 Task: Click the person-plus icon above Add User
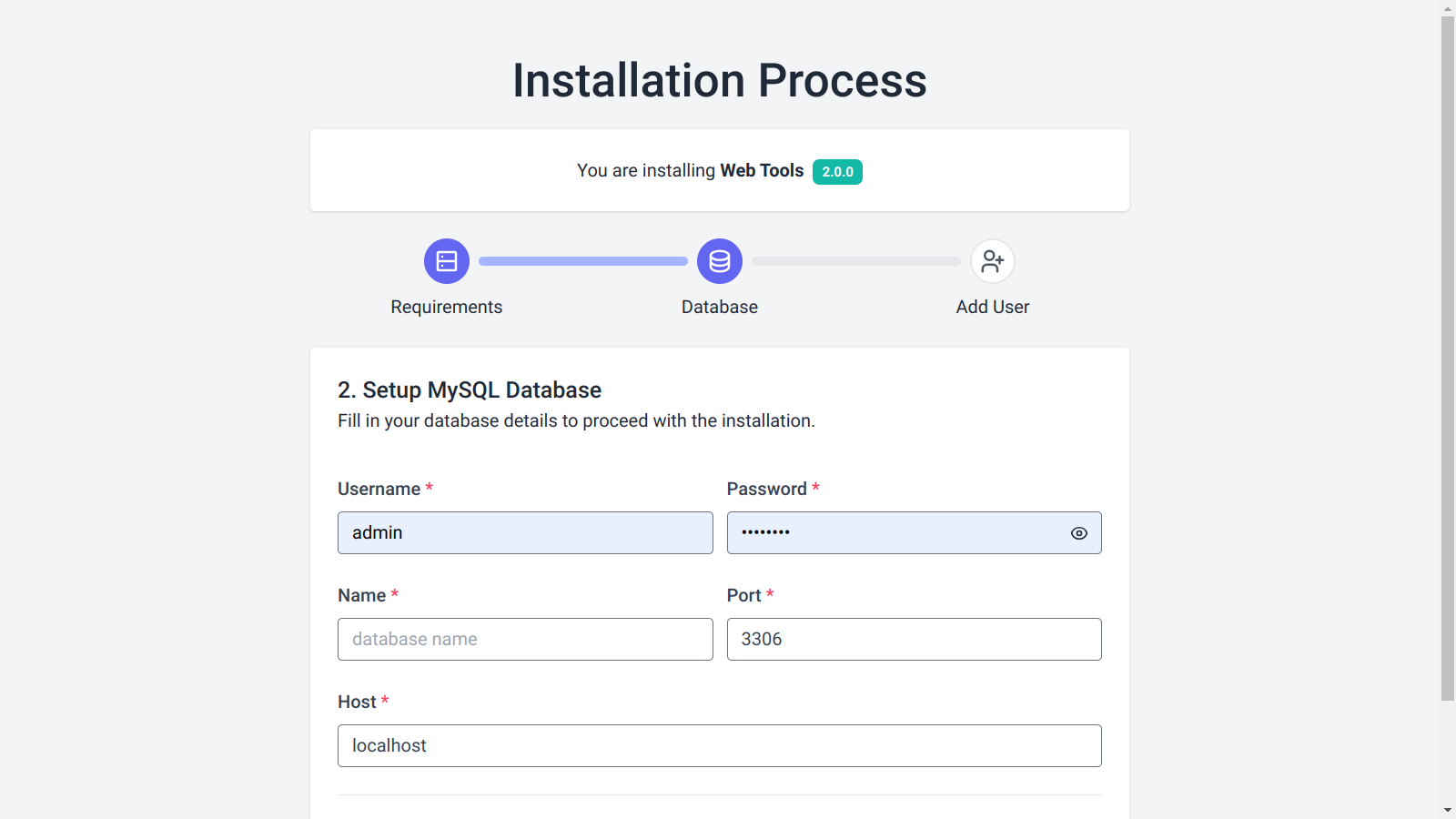pyautogui.click(x=992, y=260)
